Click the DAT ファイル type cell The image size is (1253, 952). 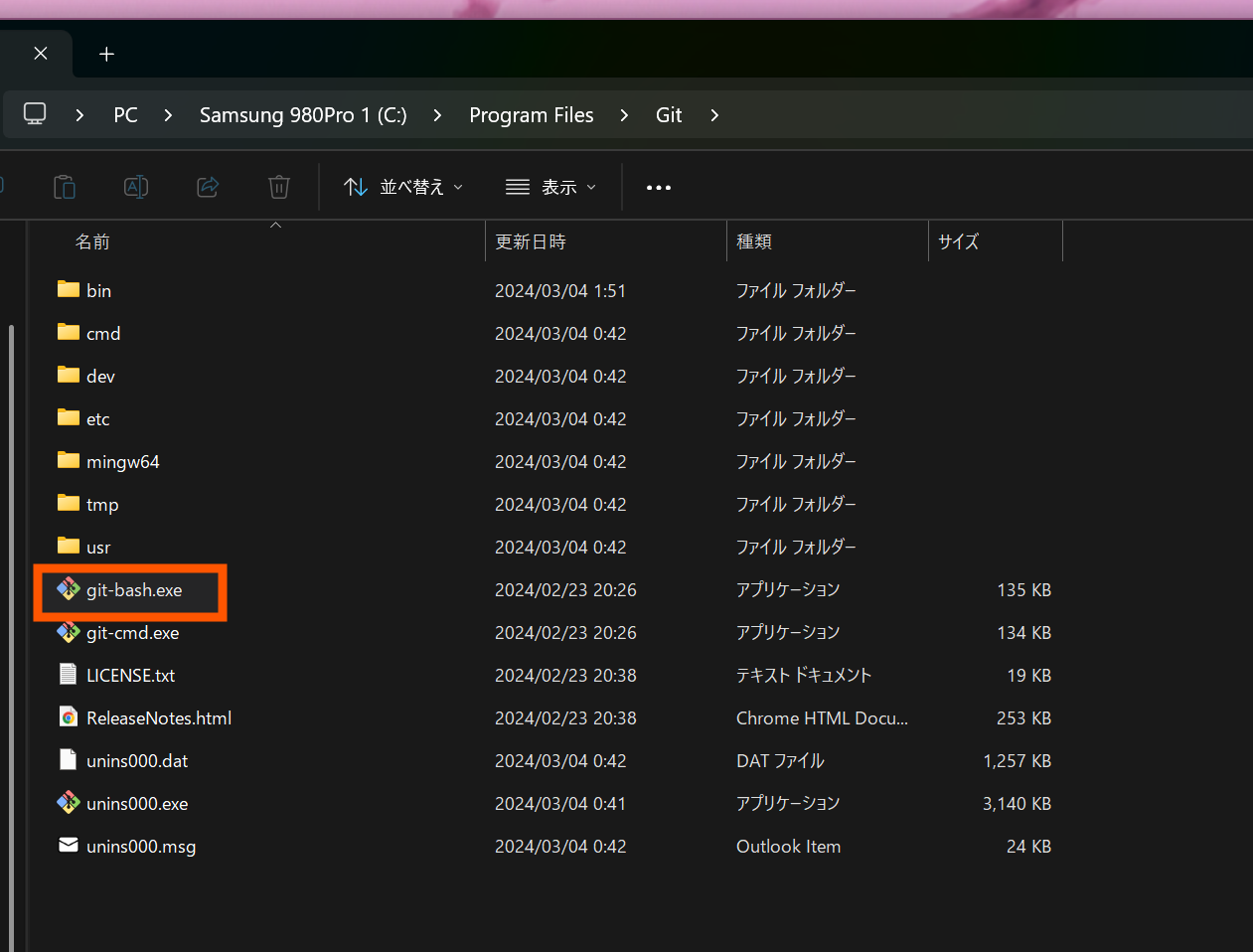[x=780, y=760]
